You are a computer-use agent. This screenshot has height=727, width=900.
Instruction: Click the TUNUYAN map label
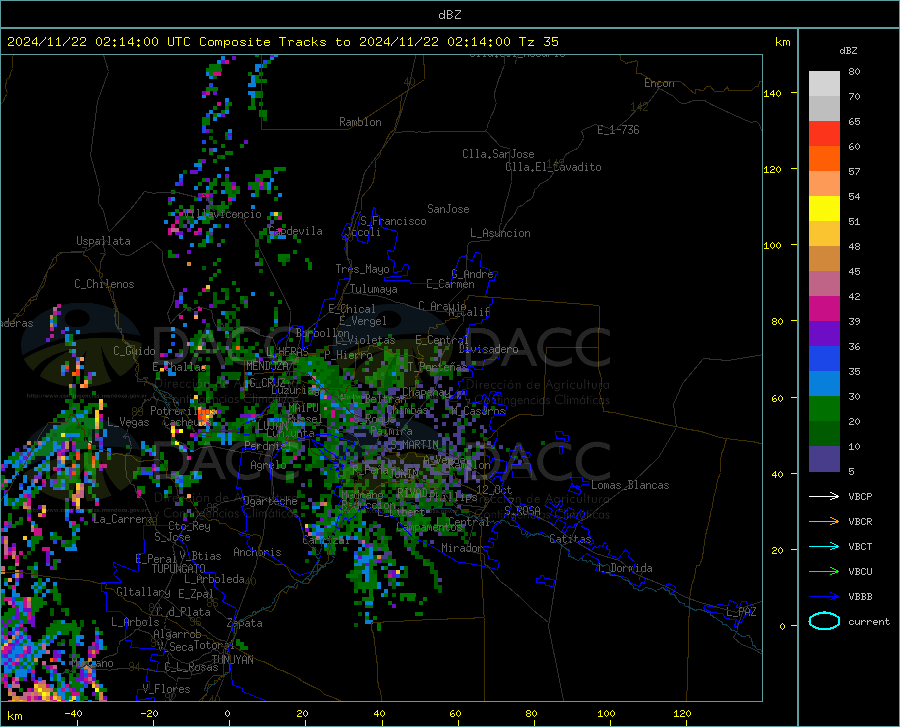[x=232, y=660]
